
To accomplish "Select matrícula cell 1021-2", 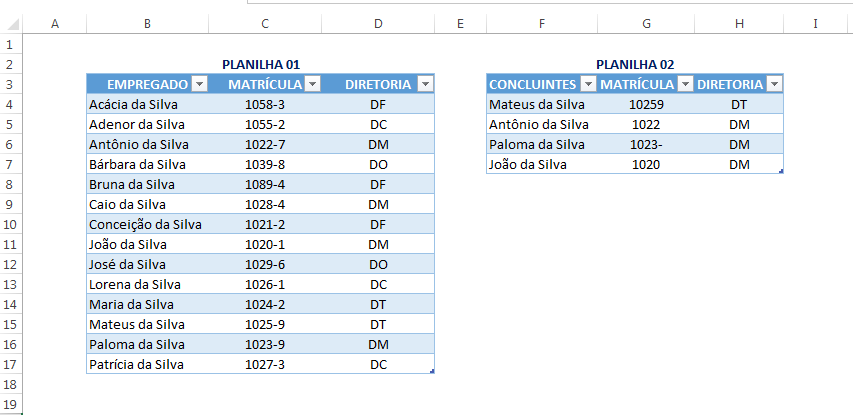I will (x=265, y=224).
